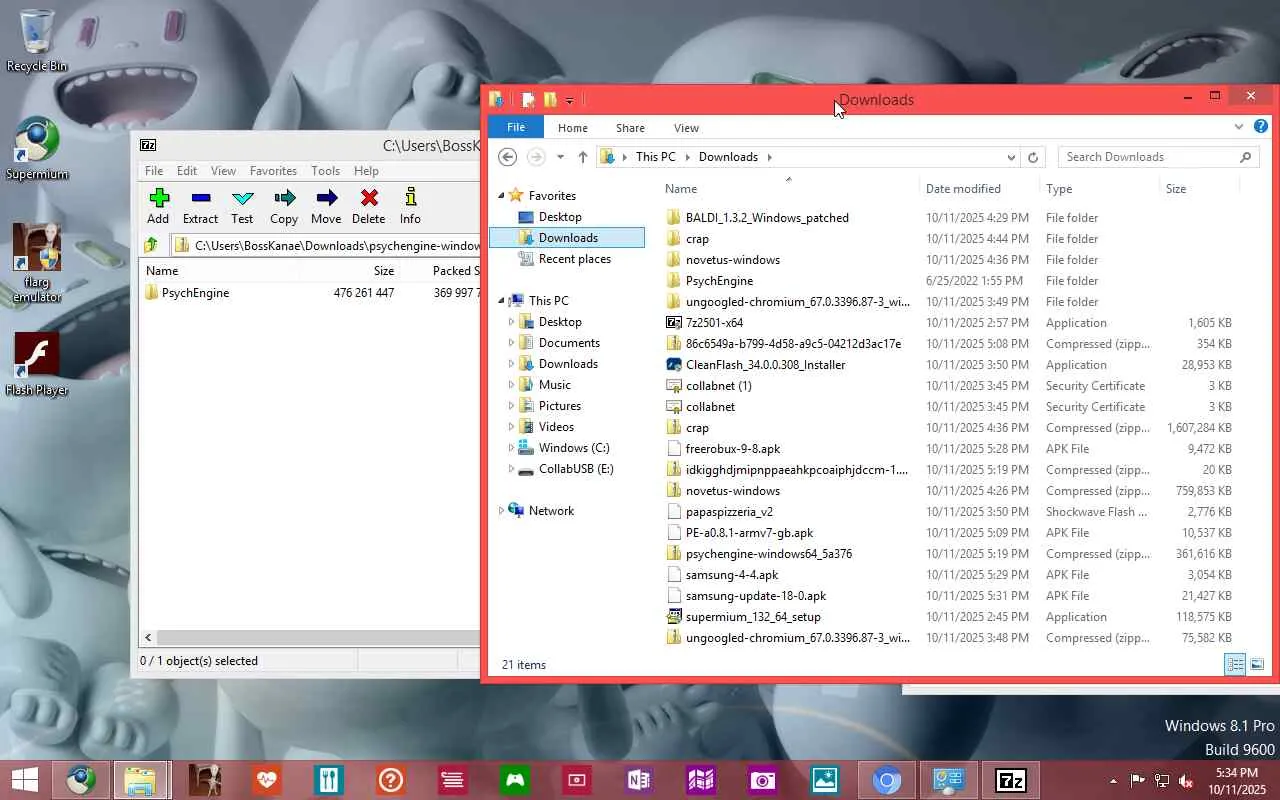Open Action Center flag in system tray

click(1138, 781)
